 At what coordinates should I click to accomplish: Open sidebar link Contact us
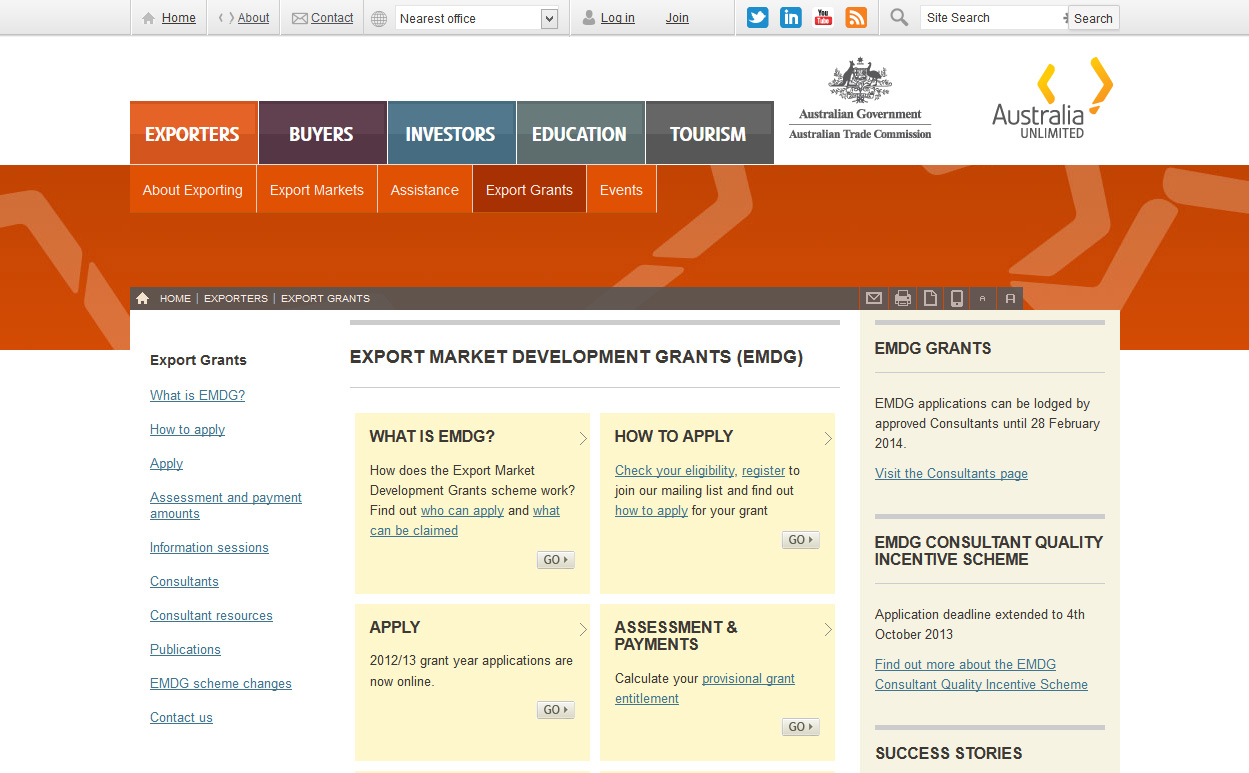(181, 717)
